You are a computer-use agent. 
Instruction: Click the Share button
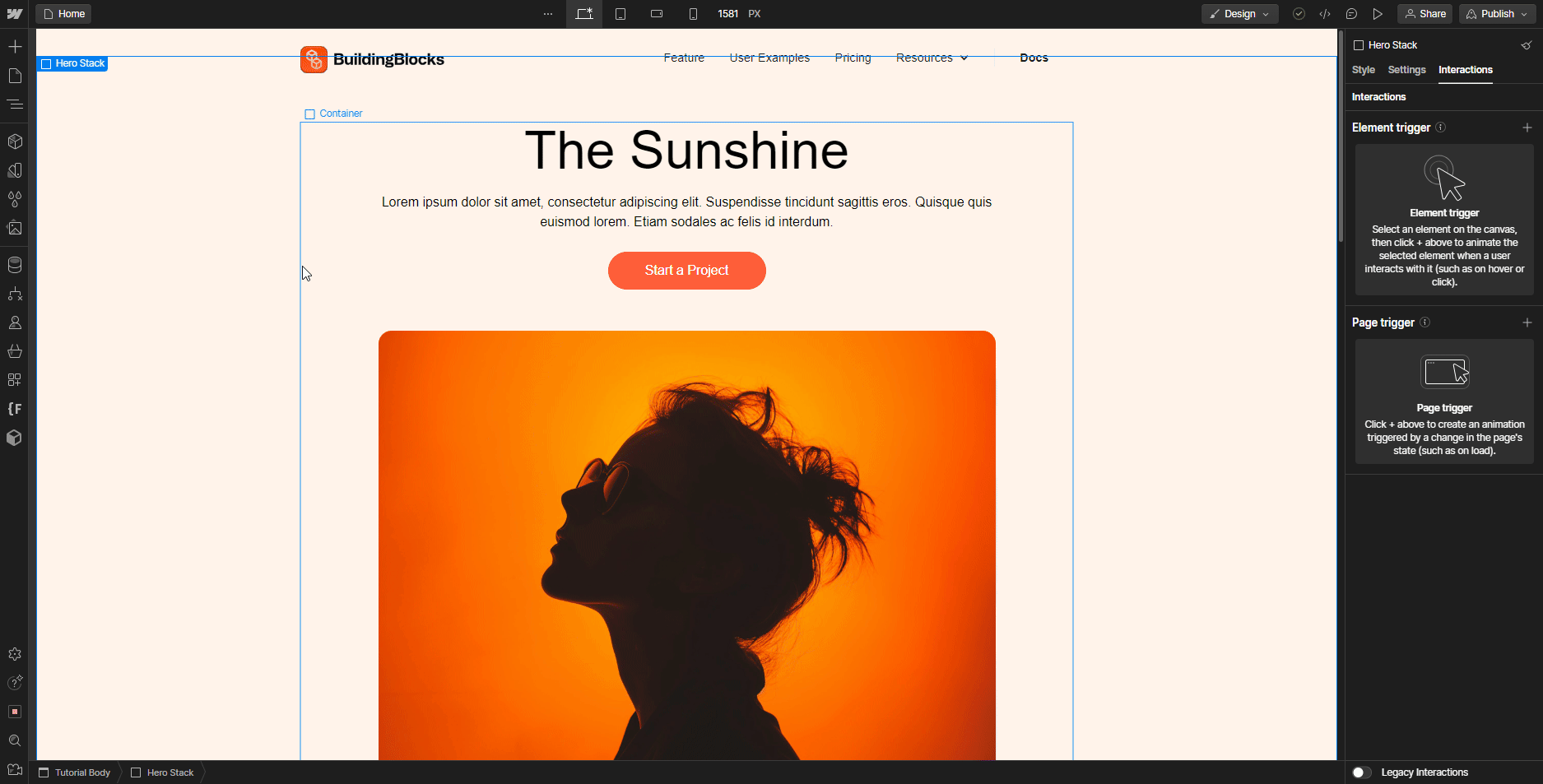[x=1424, y=14]
